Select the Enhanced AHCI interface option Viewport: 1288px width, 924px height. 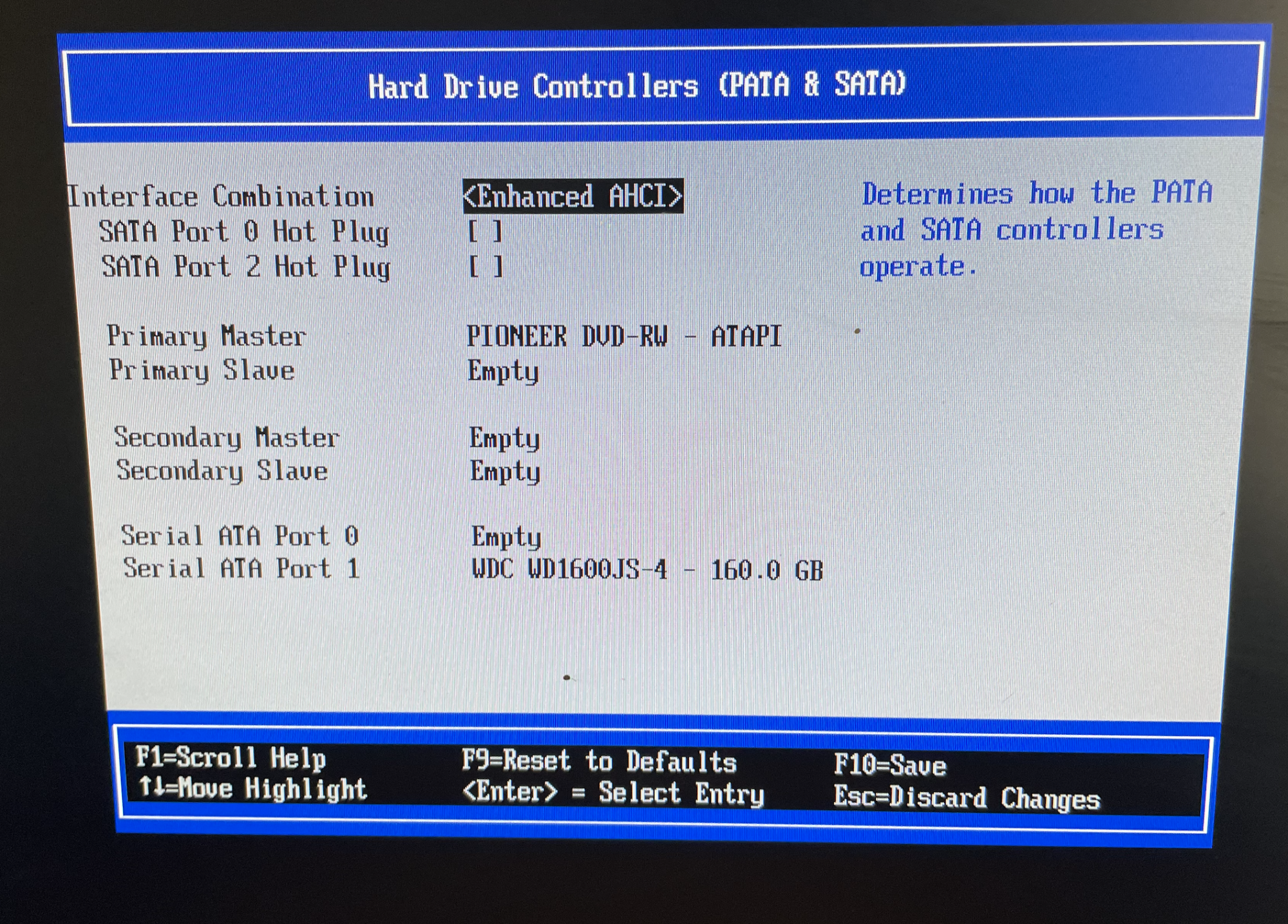[x=573, y=196]
